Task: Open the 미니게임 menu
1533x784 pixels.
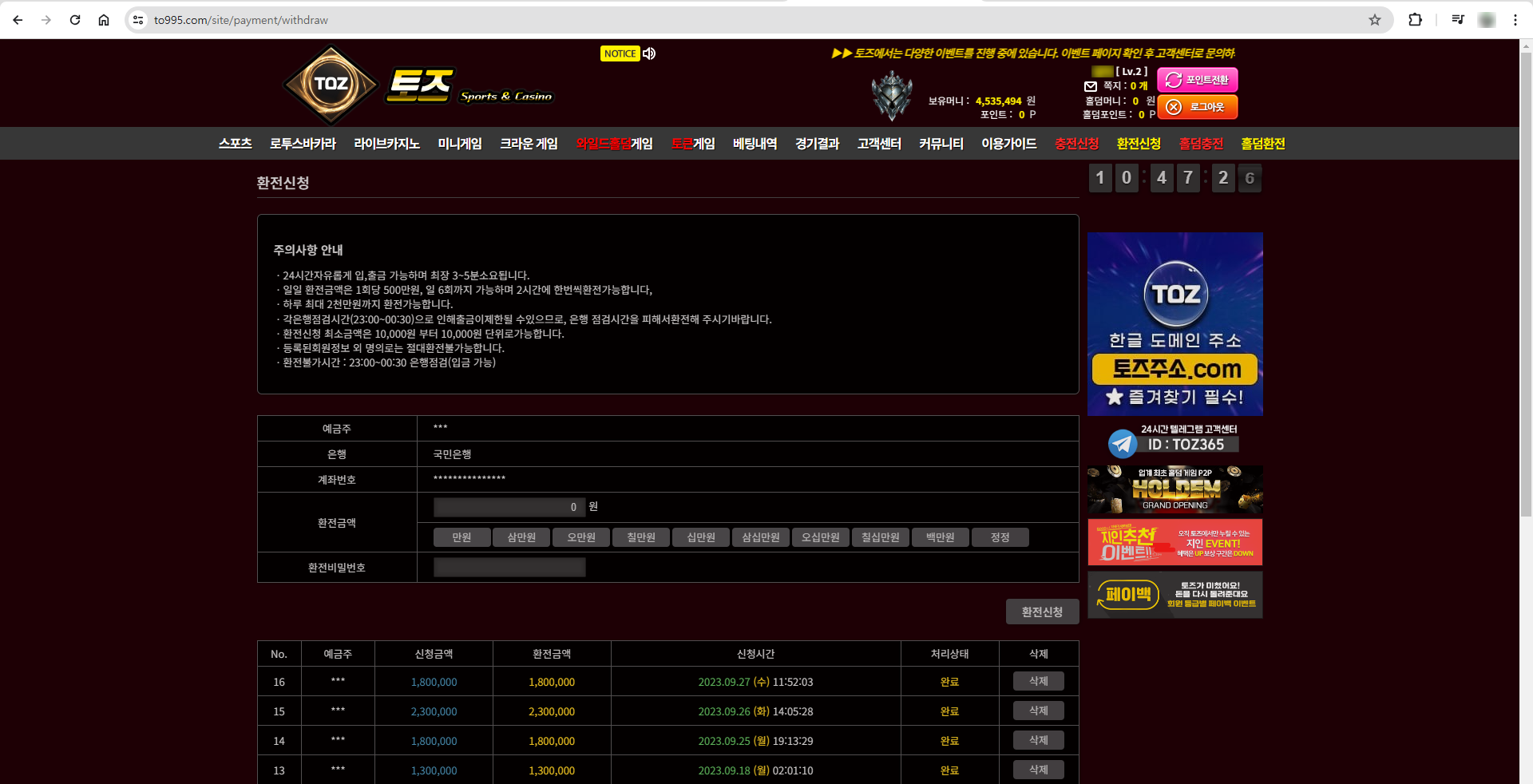Action: pyautogui.click(x=460, y=144)
